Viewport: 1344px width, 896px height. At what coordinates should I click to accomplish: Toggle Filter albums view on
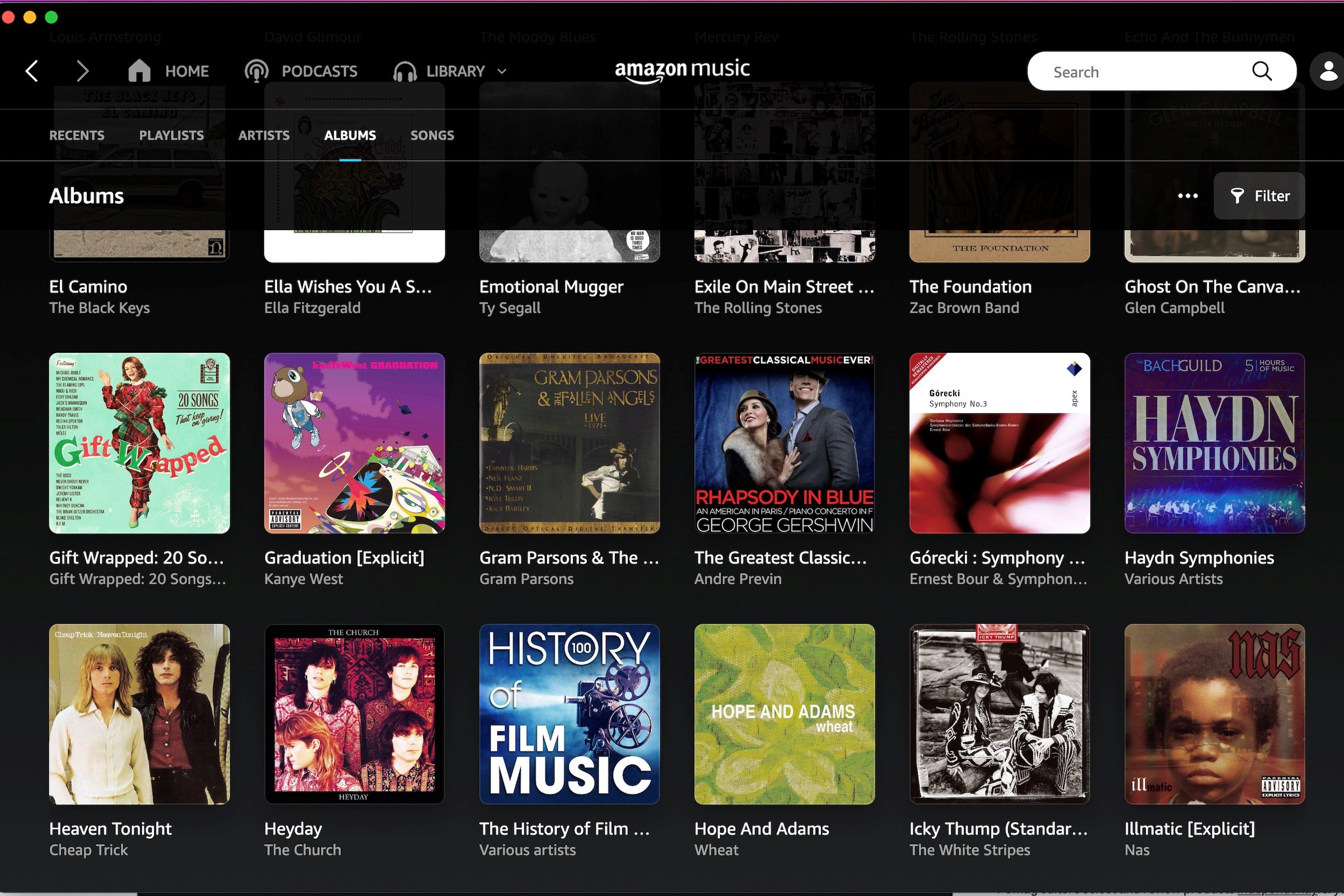coord(1259,195)
